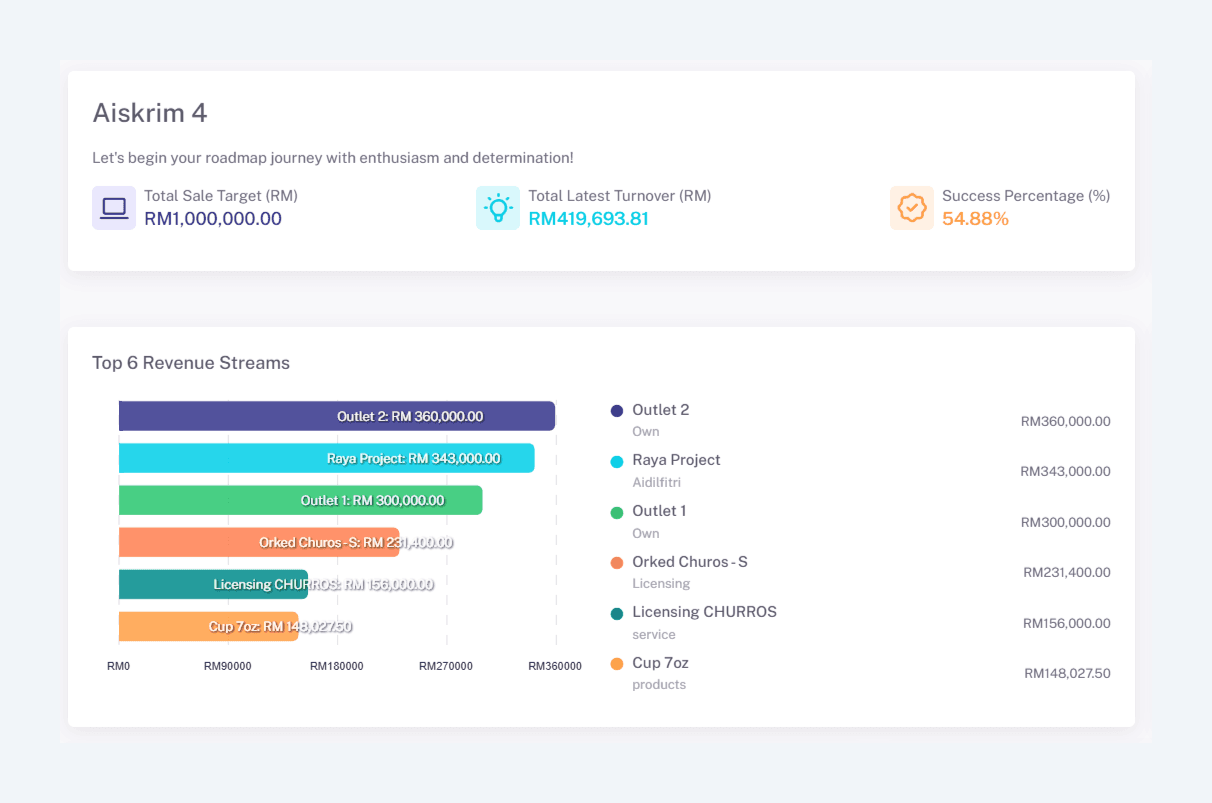1212x803 pixels.
Task: Expand the Outlet 1 legend row details
Action: point(659,511)
